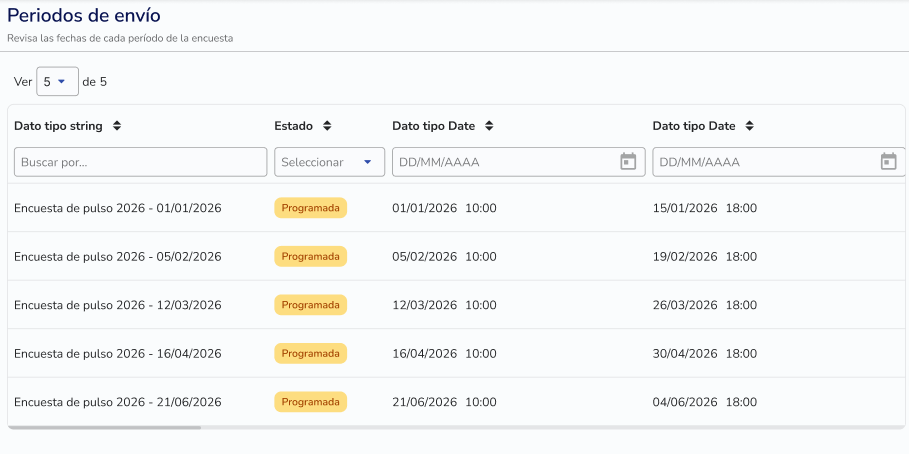Select row Encuesta de pulso 2026 - 05/02/2026
The image size is (909, 454).
tap(117, 257)
